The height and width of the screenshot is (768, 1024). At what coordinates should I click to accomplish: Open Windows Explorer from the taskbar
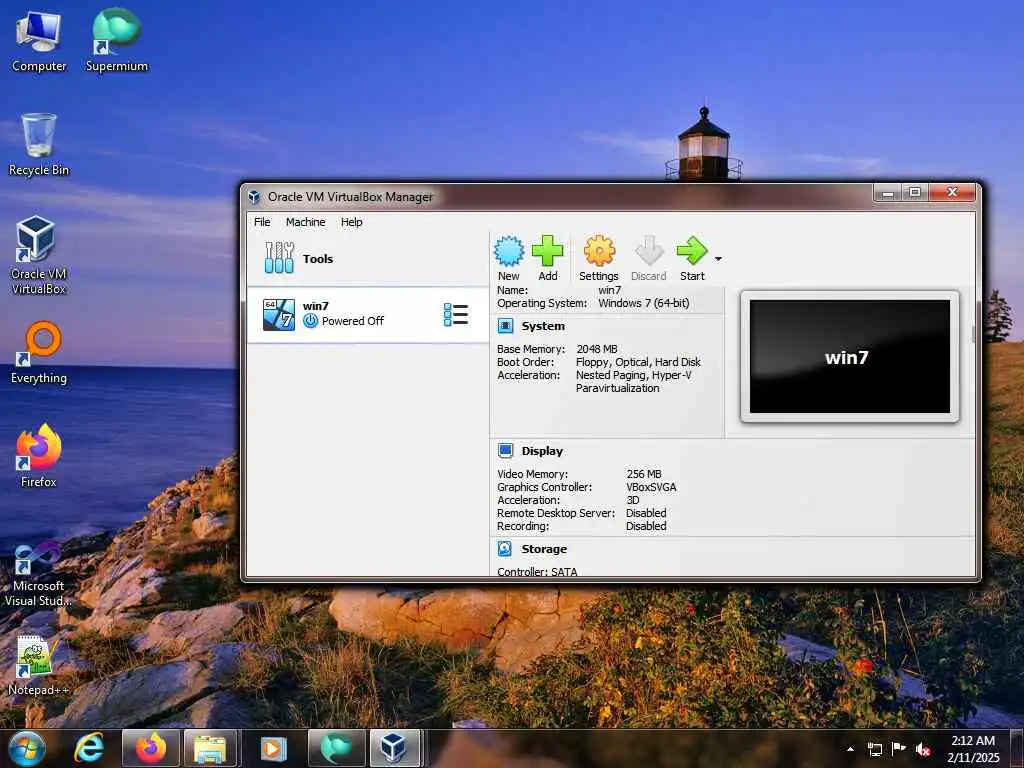point(210,748)
